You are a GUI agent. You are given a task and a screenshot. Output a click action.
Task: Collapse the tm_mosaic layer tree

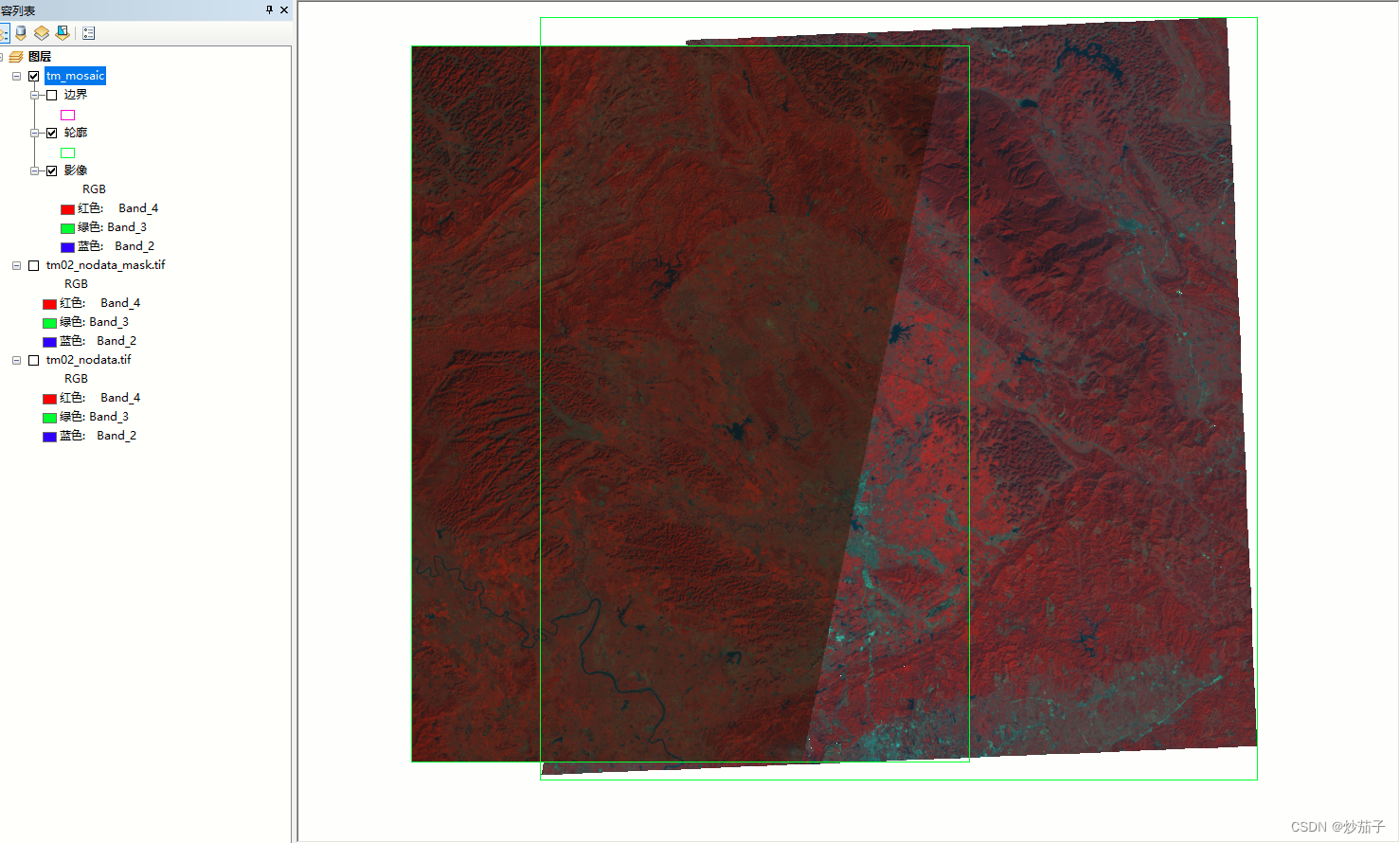point(16,76)
